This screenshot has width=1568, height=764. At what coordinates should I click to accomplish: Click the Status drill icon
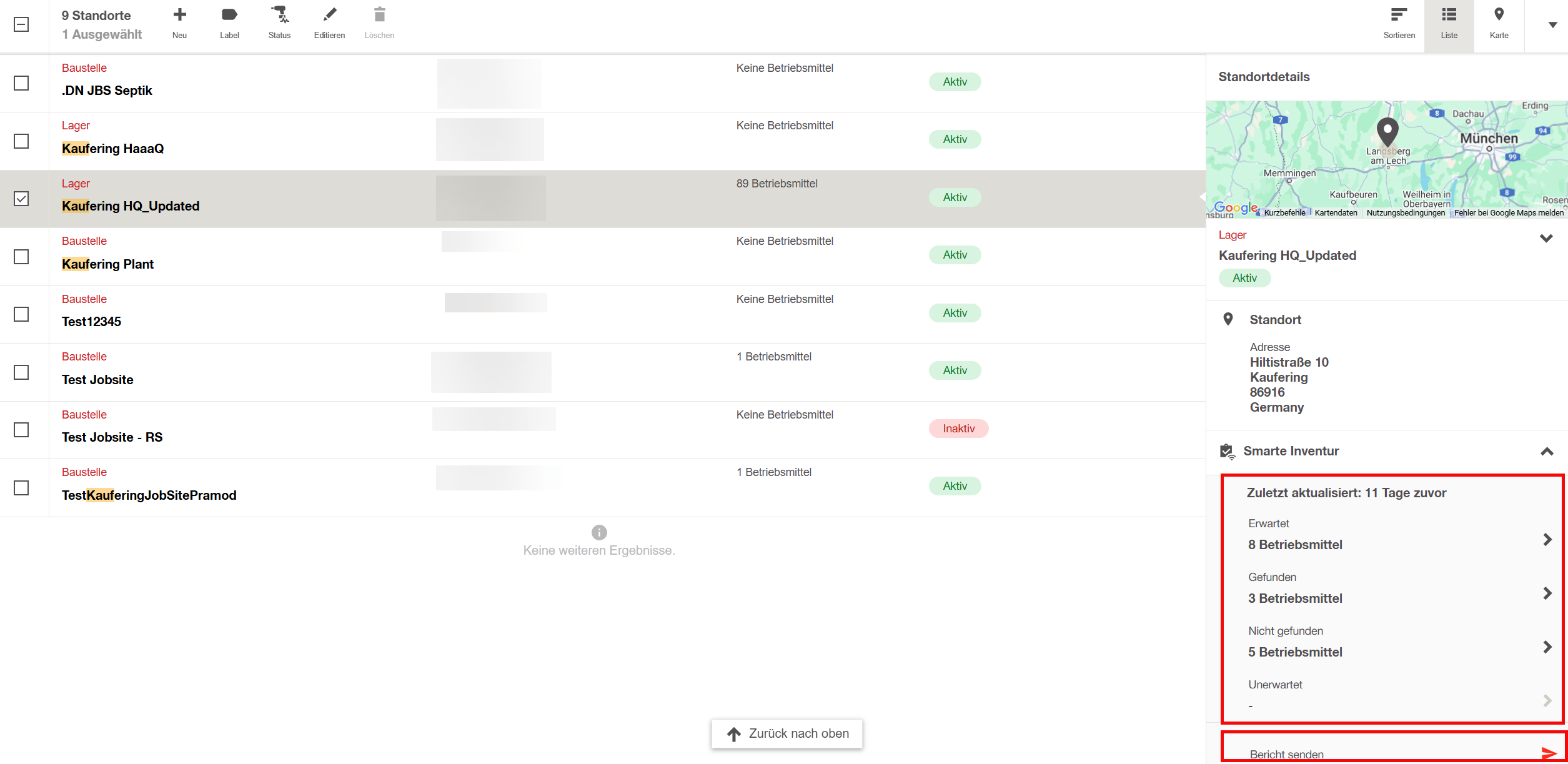click(279, 15)
